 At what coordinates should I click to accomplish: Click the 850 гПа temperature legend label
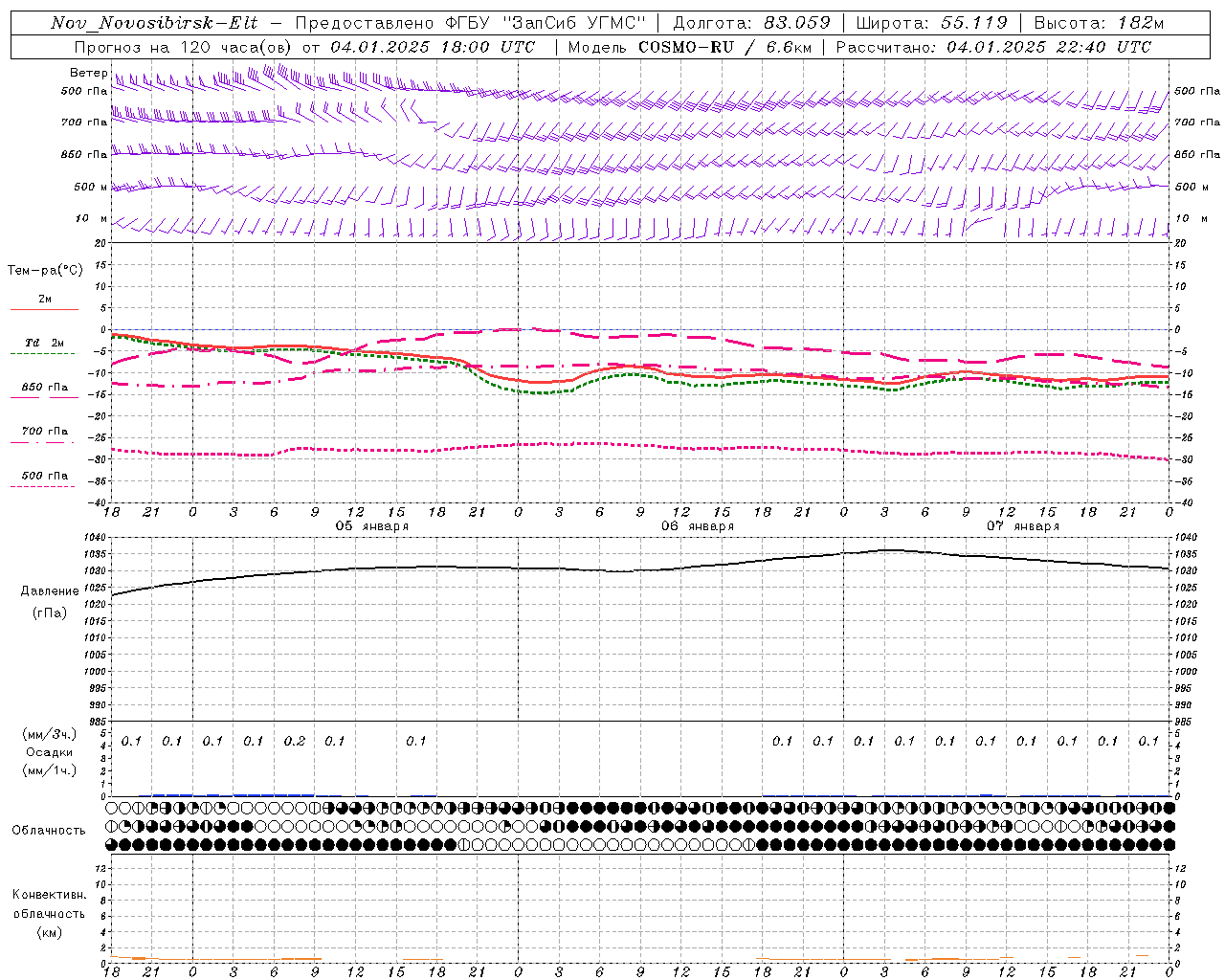[x=45, y=388]
